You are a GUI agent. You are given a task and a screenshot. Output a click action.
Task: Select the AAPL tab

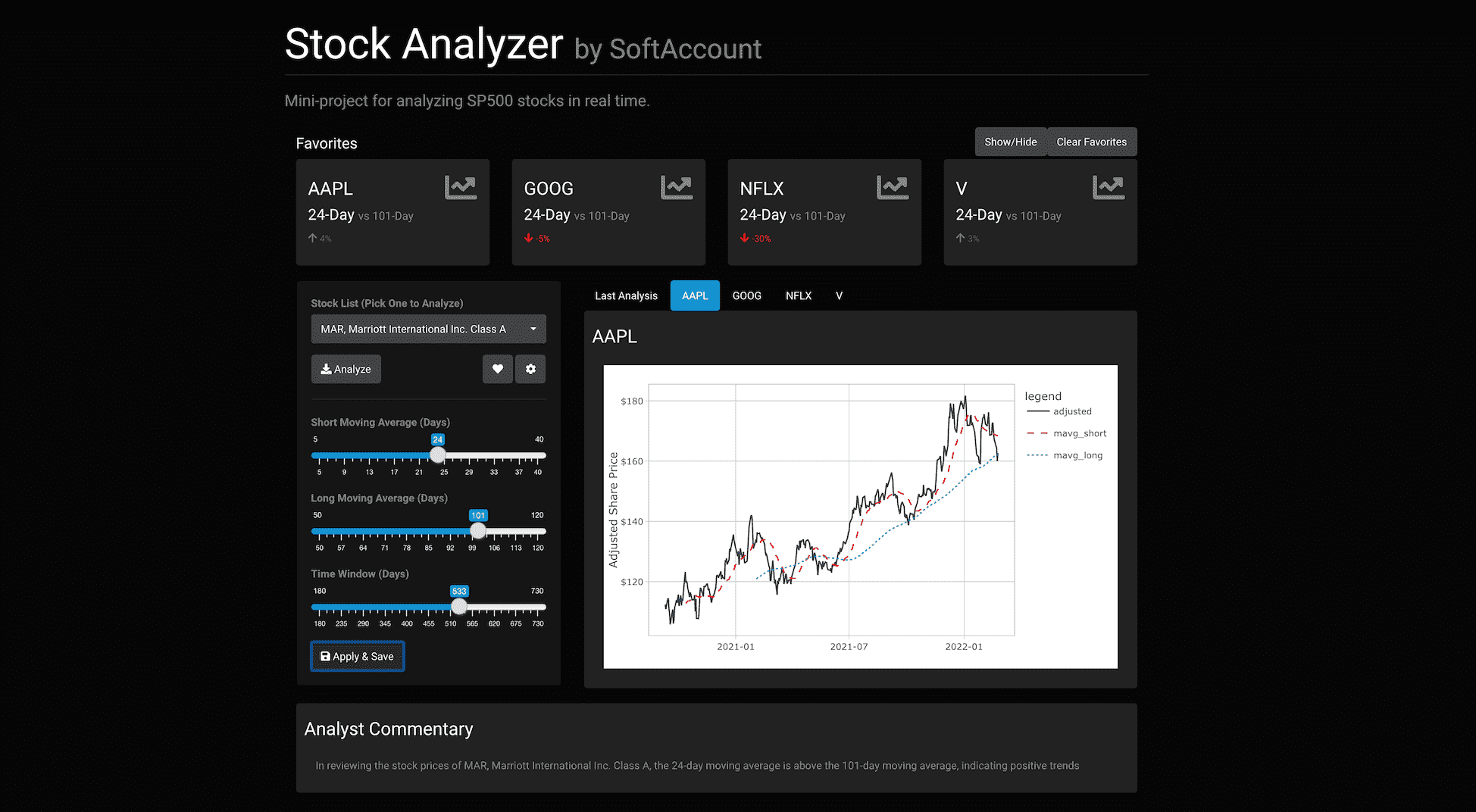coord(695,295)
